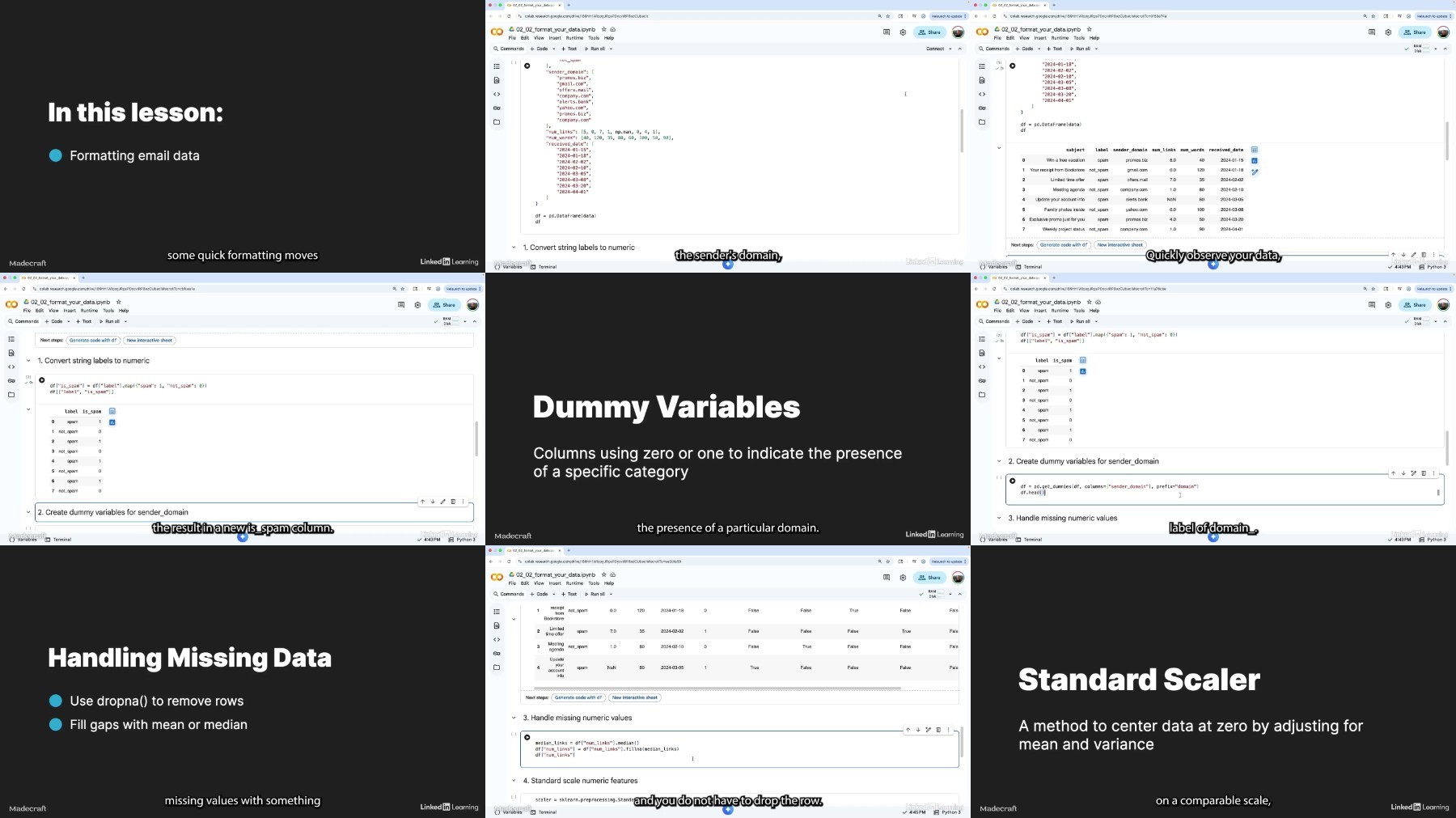Delete the median_links cell via its trash icon
1456x818 pixels.
pos(938,730)
